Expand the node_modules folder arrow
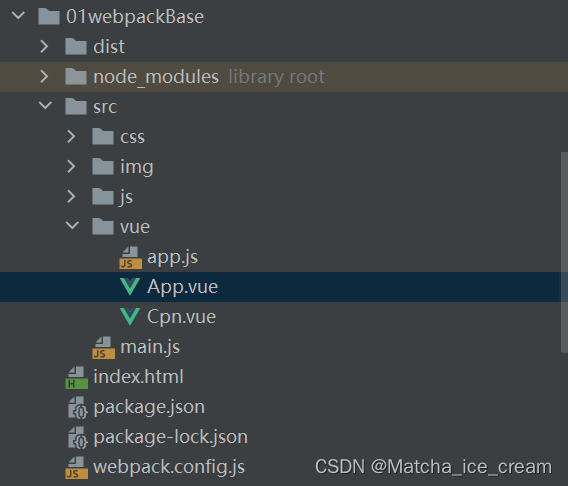Viewport: 568px width, 486px height. pos(44,76)
